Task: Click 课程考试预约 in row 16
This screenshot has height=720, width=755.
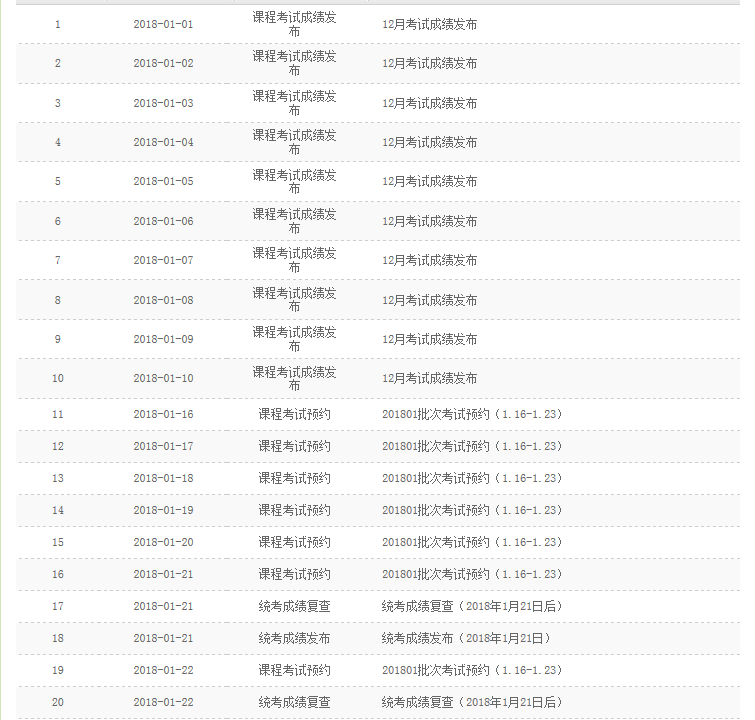Action: point(294,574)
